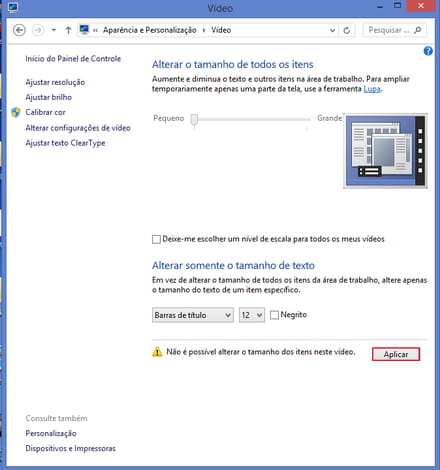Open the Barras de título dropdown
The height and width of the screenshot is (470, 440).
[x=193, y=315]
